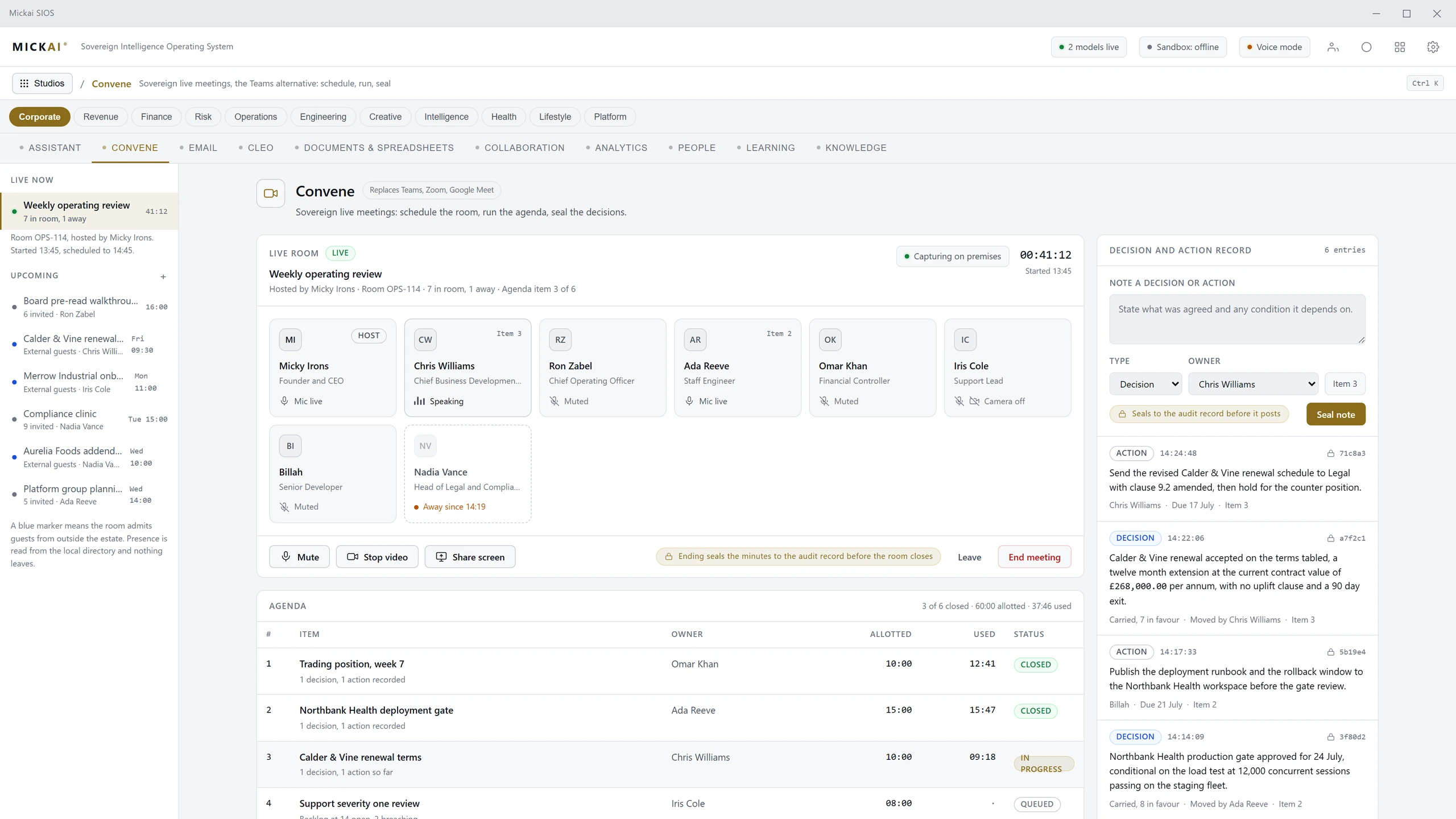Click the Capturing on premises indicator
1456x819 pixels.
click(x=953, y=257)
